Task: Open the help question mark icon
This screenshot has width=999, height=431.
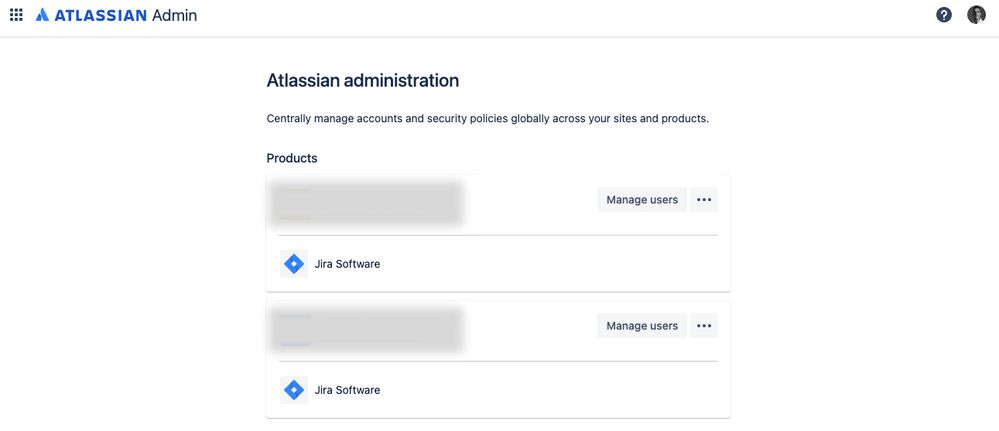Action: point(944,15)
